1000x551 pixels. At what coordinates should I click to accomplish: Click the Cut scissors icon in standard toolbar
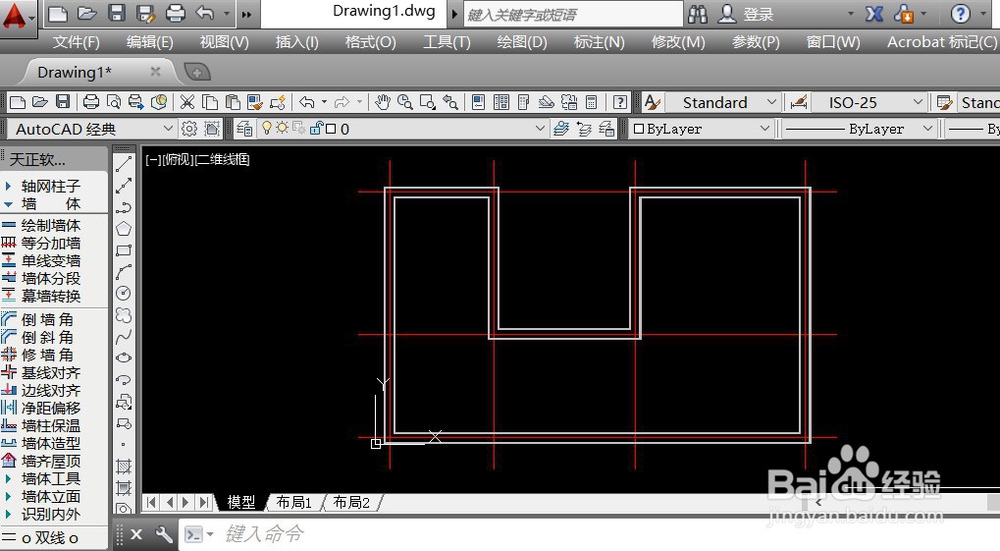click(x=187, y=102)
